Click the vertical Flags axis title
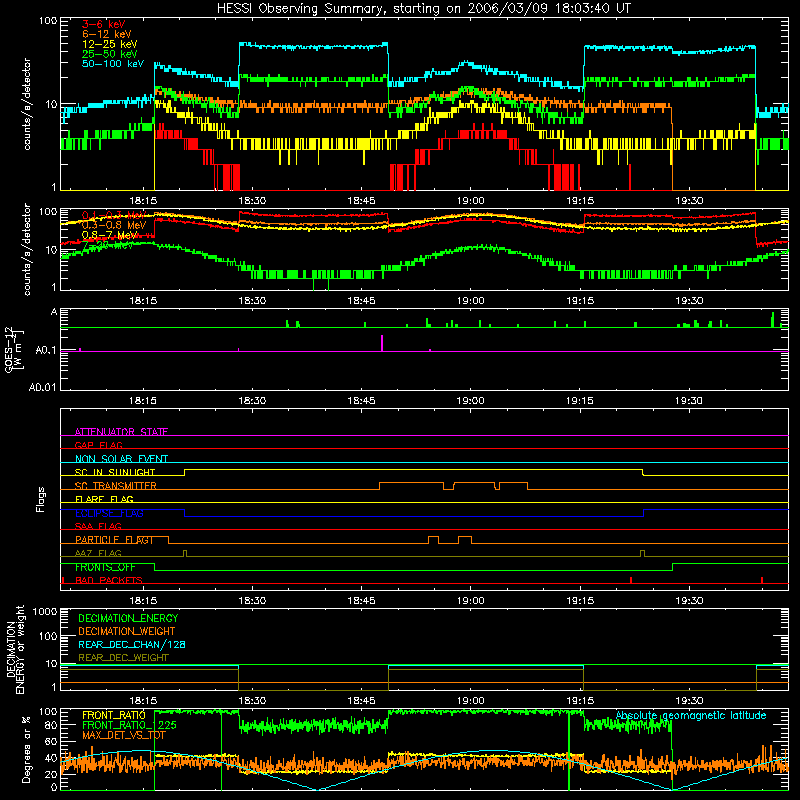 pos(41,499)
